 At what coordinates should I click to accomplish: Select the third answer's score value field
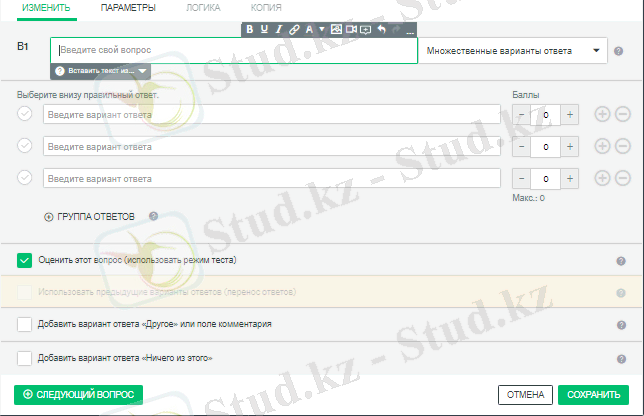[x=545, y=179]
